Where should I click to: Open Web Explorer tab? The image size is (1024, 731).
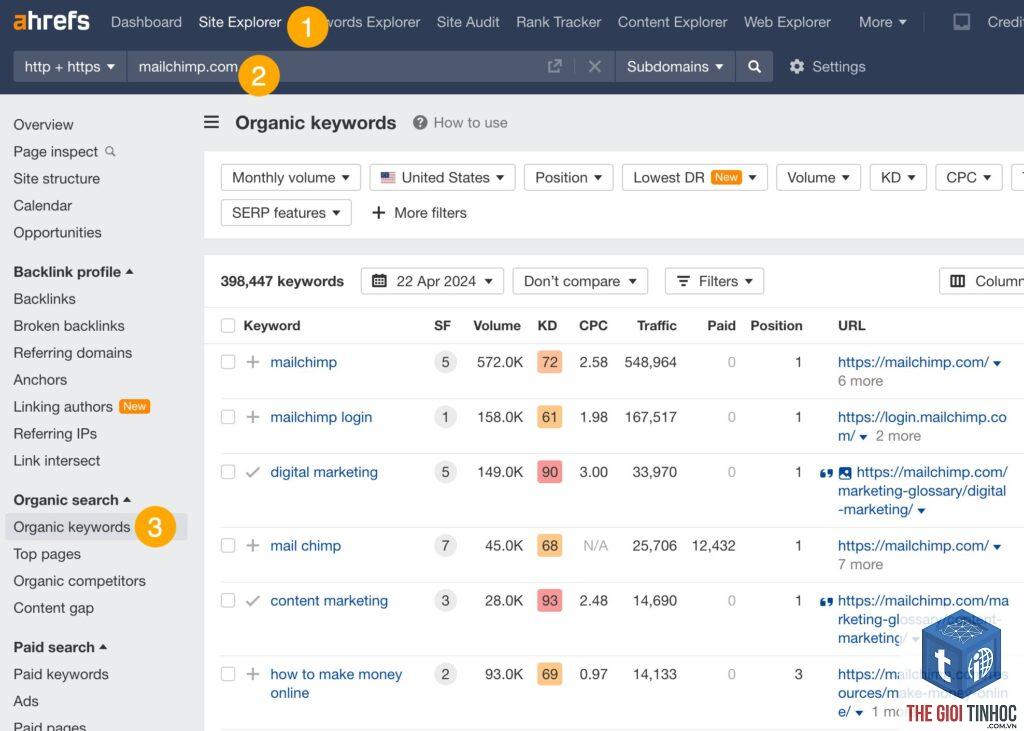click(x=787, y=22)
